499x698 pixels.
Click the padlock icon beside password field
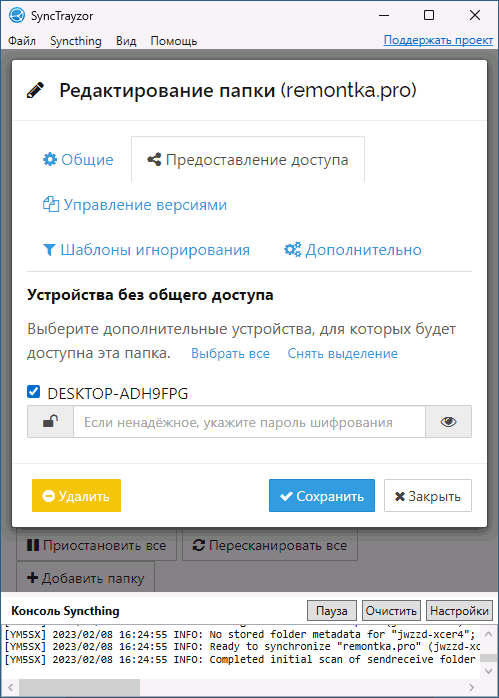tap(50, 422)
